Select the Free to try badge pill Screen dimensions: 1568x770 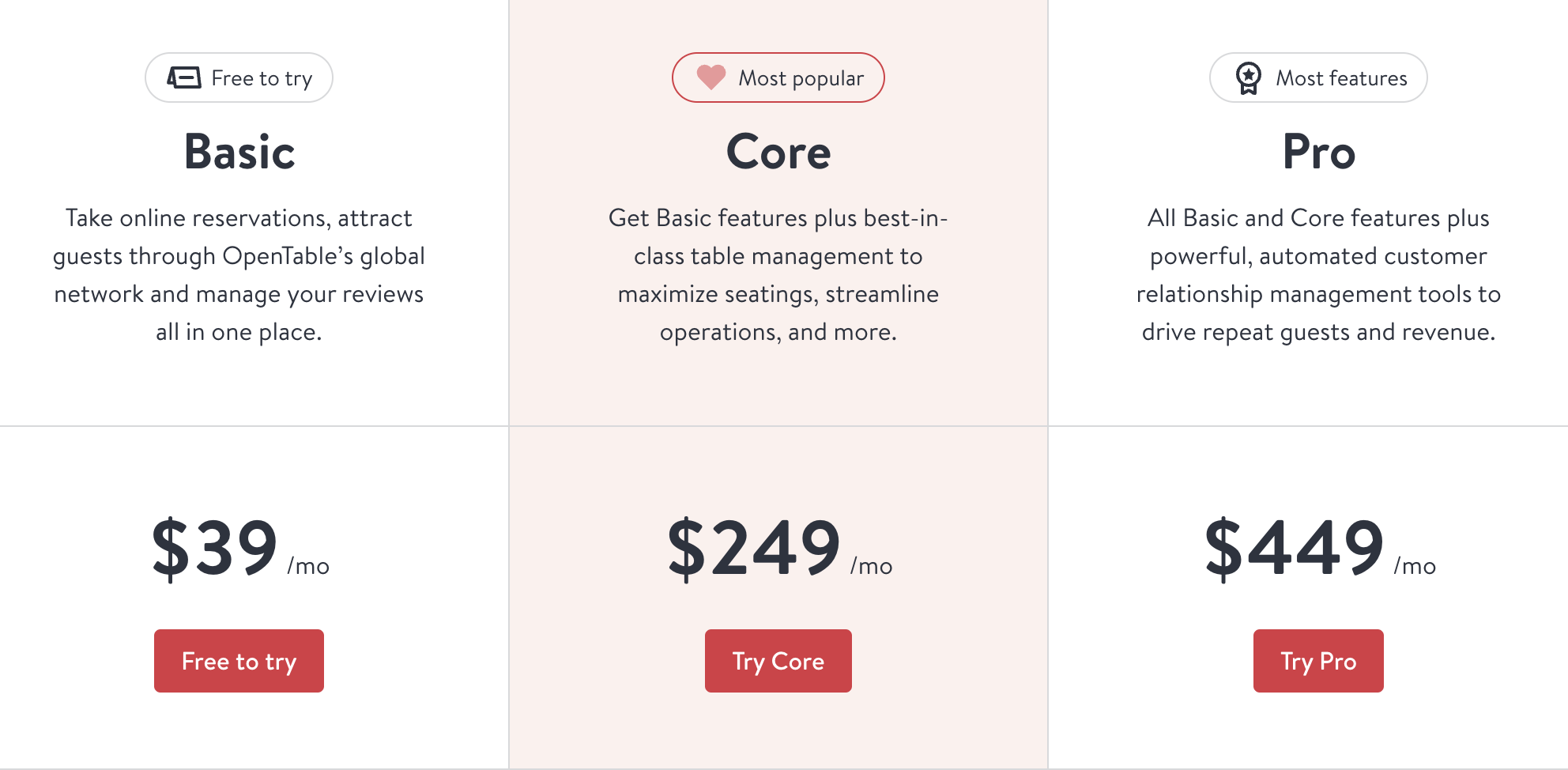[x=239, y=77]
